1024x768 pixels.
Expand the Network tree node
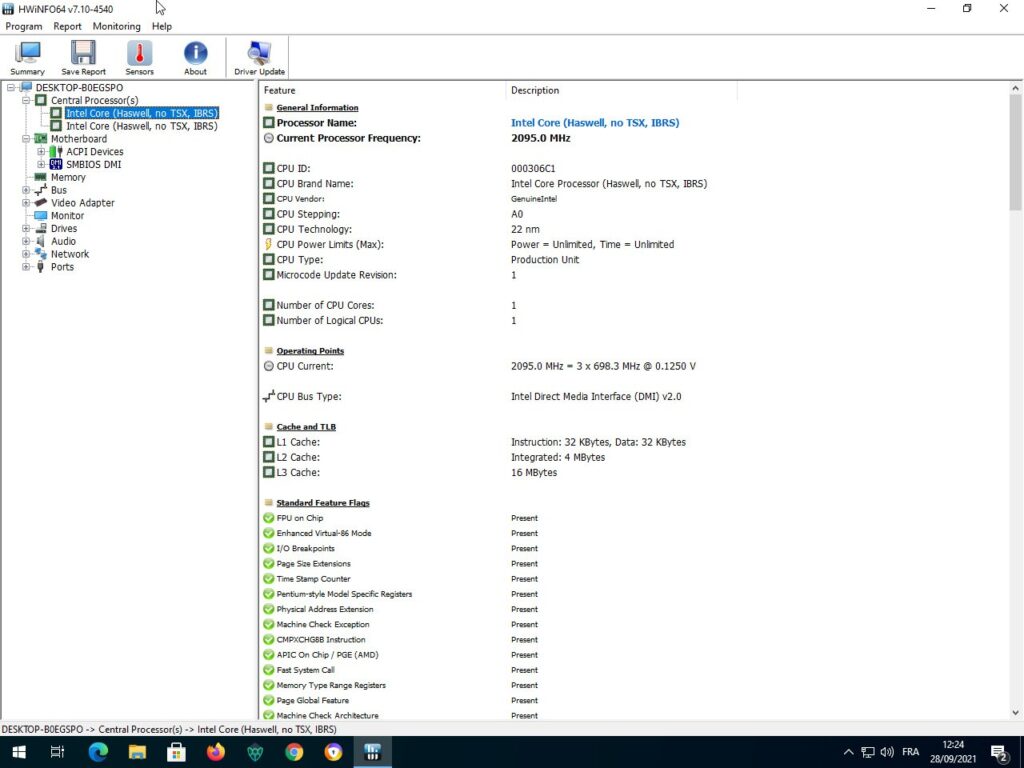pyautogui.click(x=25, y=254)
